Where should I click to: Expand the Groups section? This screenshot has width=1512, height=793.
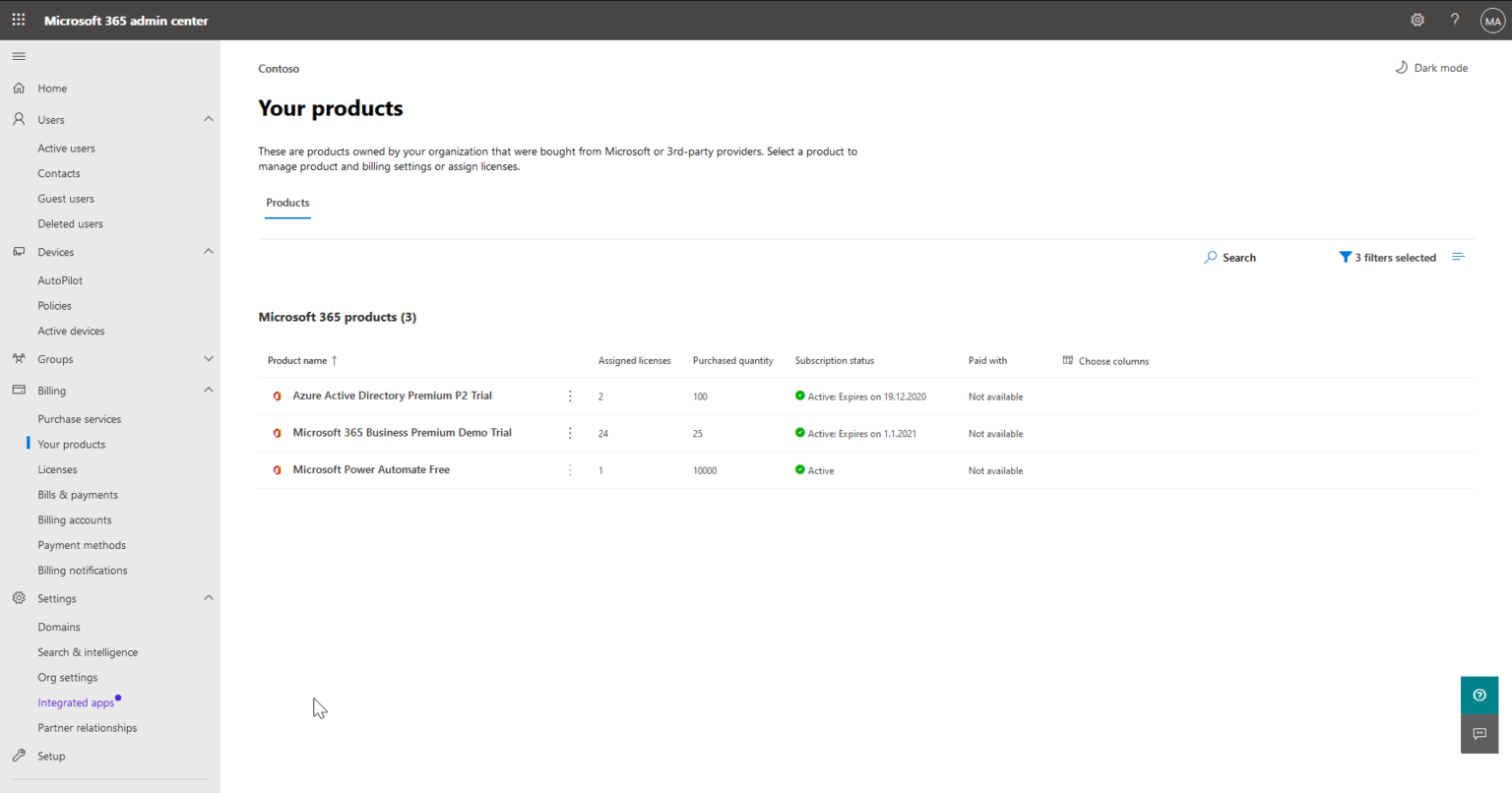point(208,358)
